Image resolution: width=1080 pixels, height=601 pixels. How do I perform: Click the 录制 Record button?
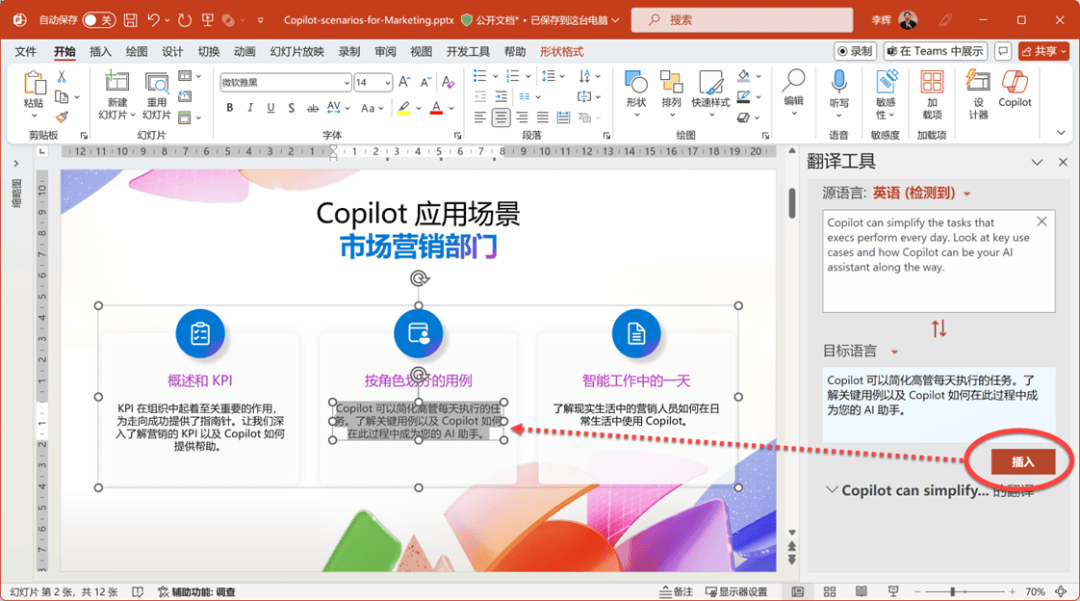[x=855, y=51]
